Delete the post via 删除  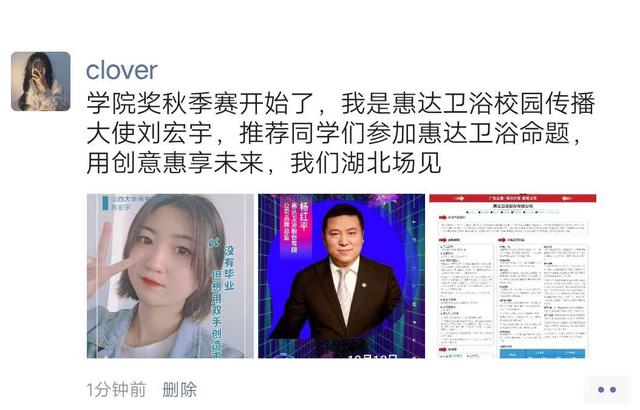pyautogui.click(x=180, y=390)
